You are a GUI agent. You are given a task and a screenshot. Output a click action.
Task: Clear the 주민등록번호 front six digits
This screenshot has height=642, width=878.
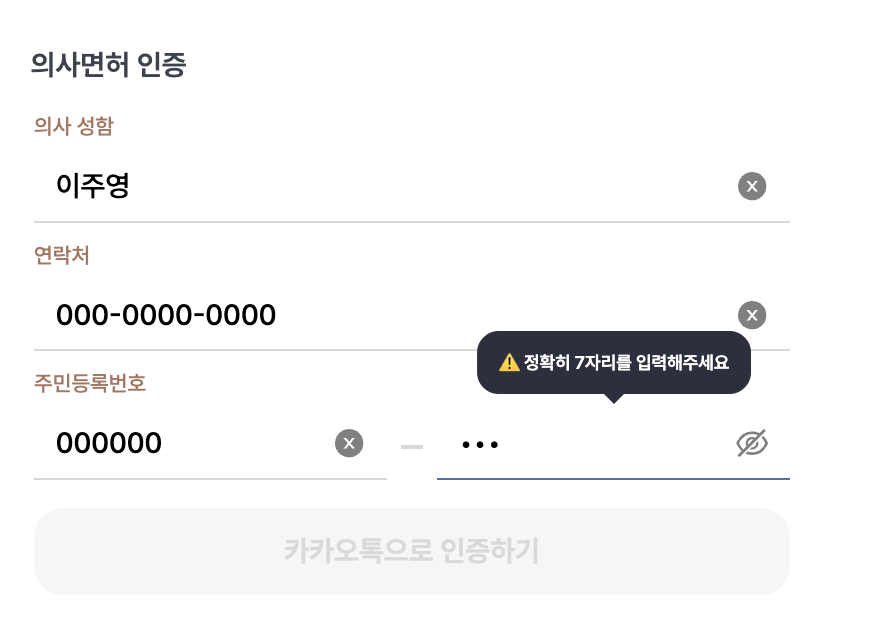click(349, 443)
